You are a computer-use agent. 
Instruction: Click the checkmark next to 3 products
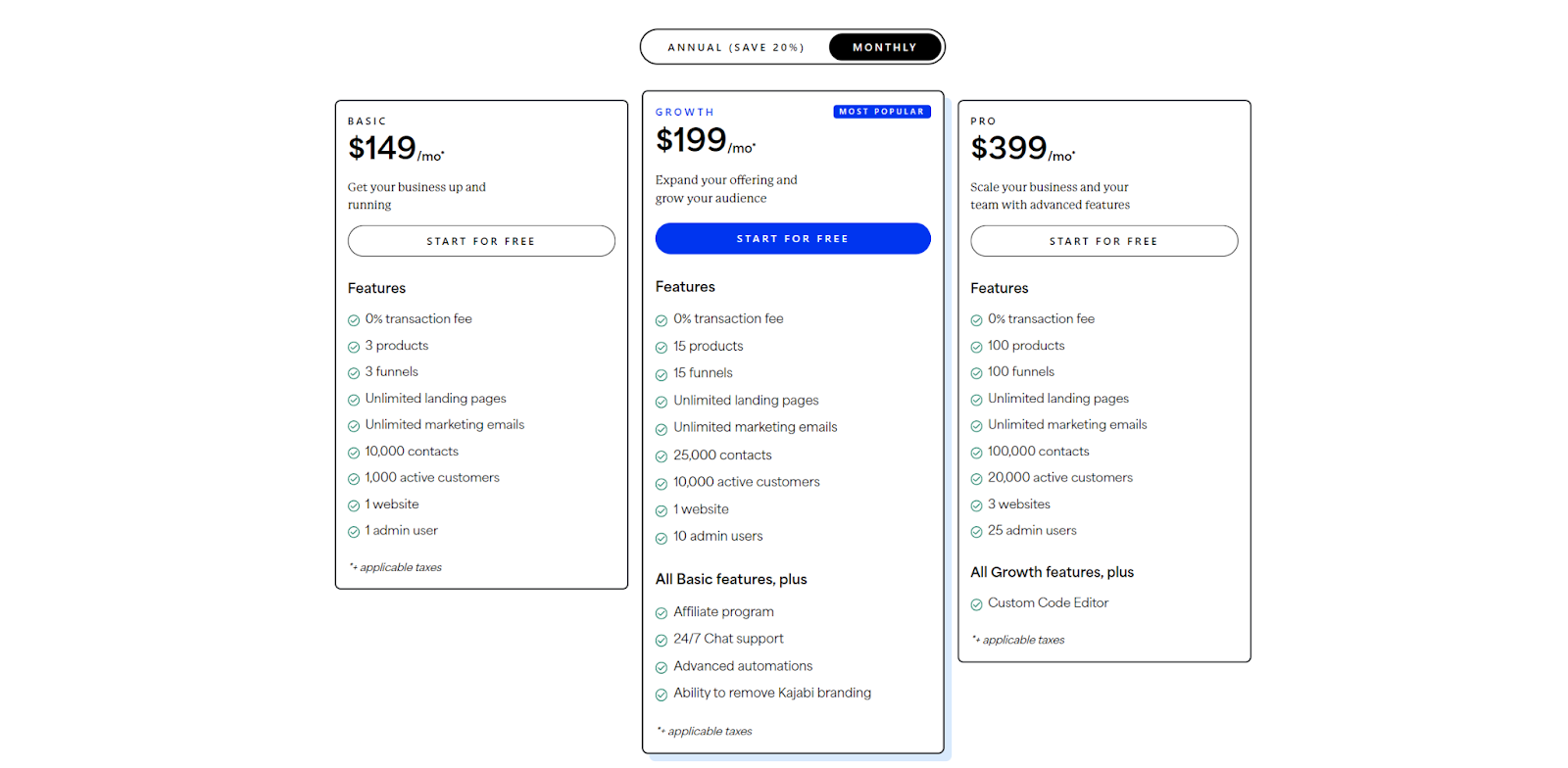(353, 345)
